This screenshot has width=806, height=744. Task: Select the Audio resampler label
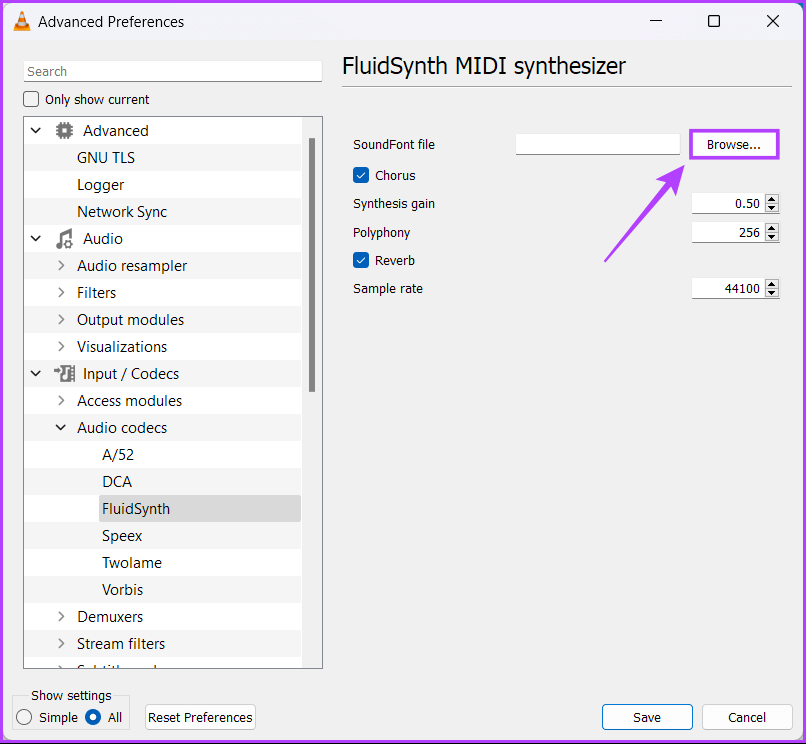(132, 266)
